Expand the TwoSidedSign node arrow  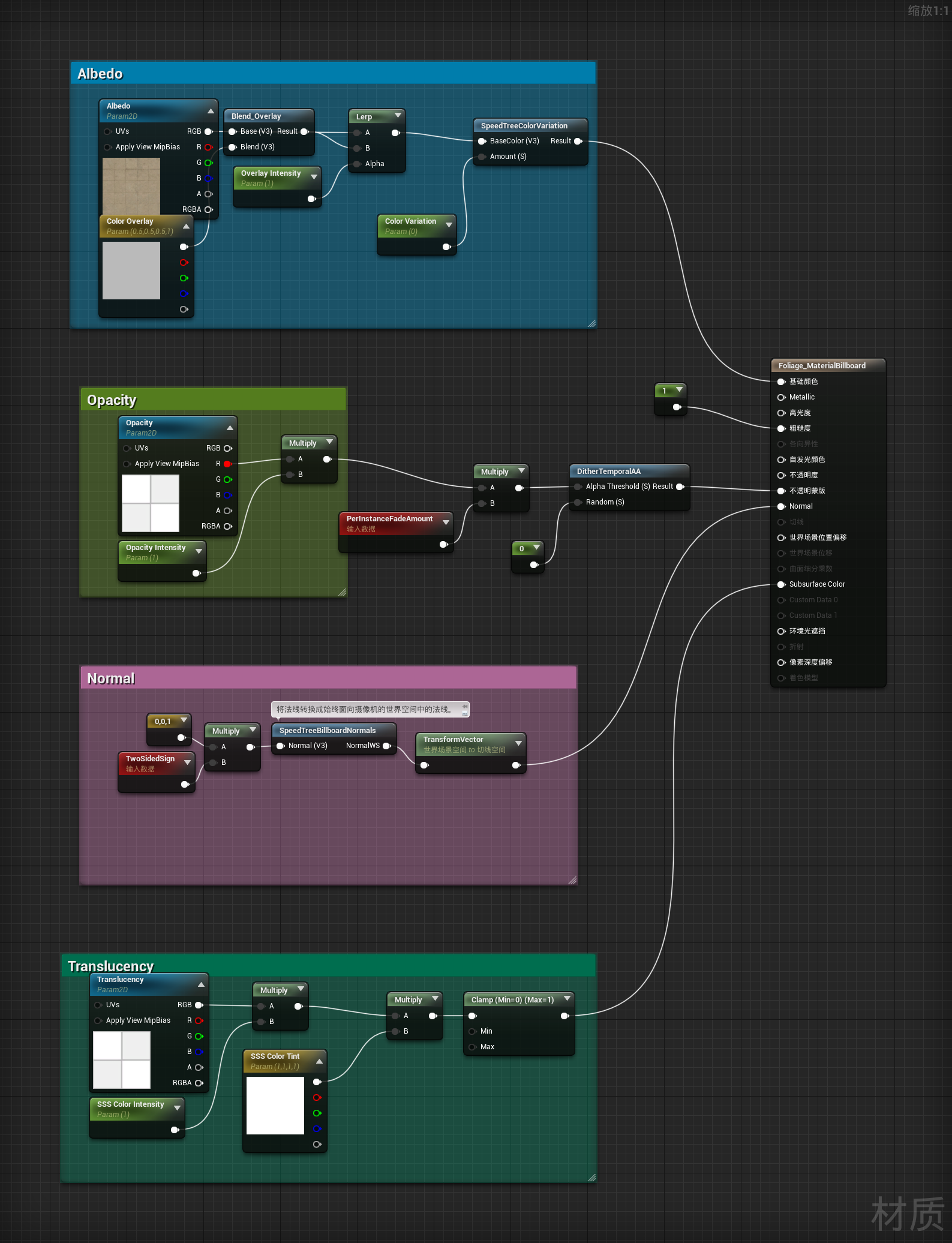pos(187,762)
